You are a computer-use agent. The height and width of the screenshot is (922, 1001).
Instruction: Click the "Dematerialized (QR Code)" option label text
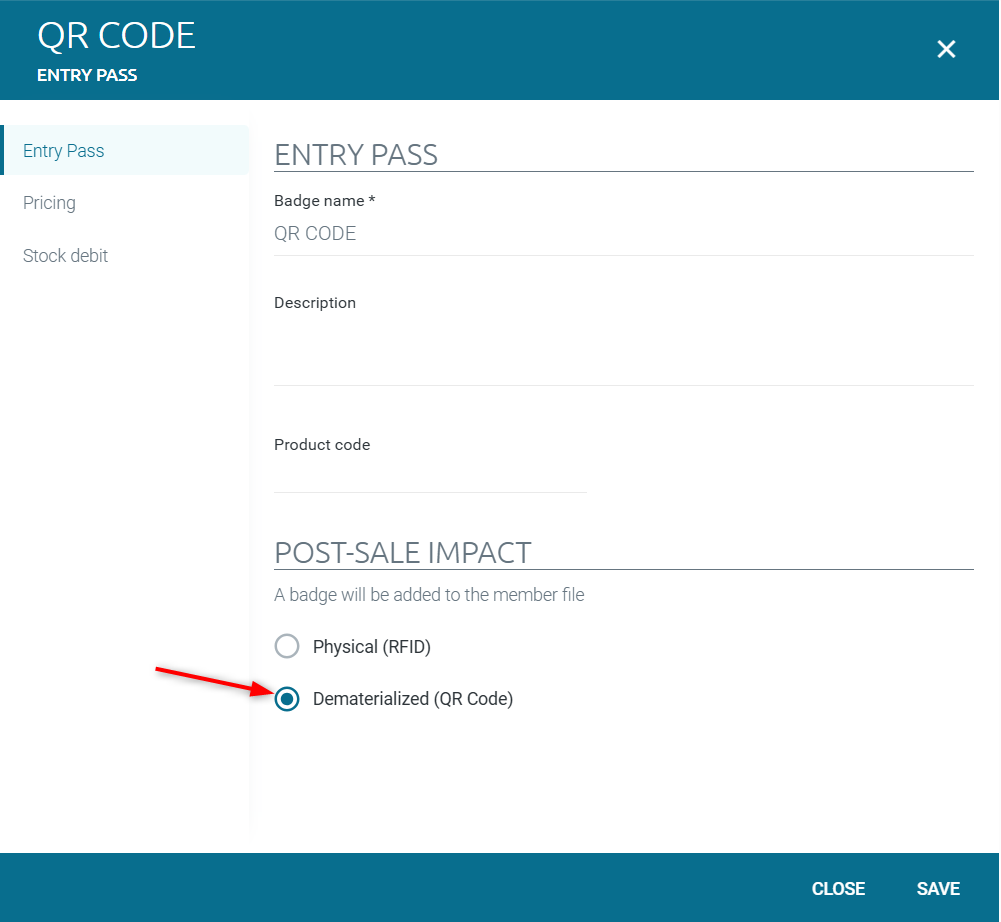412,699
